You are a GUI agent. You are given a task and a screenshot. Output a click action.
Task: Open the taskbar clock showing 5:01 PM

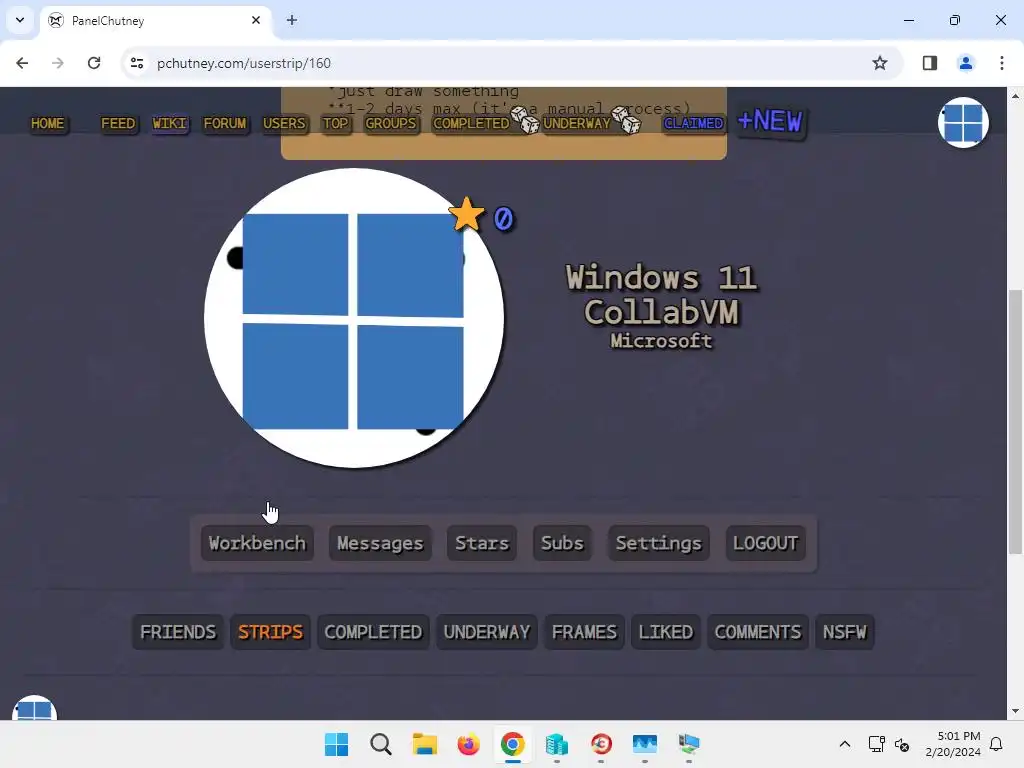coord(953,744)
